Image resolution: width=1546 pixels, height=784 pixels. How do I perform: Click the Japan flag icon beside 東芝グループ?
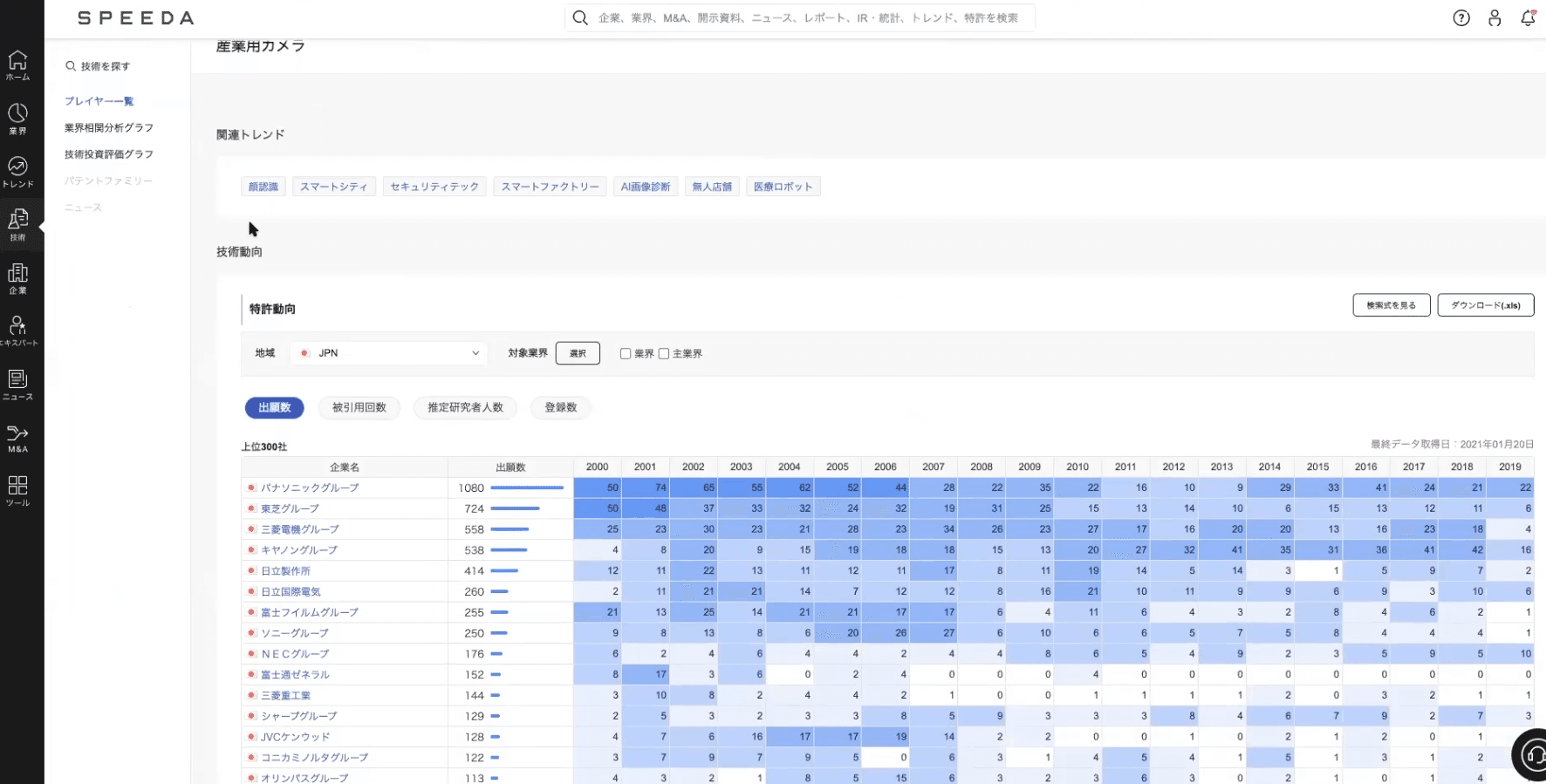pos(251,508)
